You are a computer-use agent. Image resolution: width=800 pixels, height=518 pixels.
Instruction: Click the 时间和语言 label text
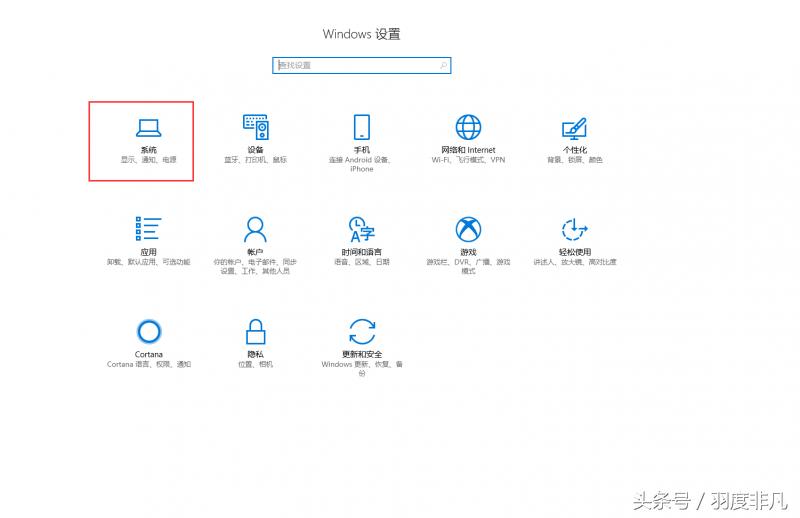362,252
